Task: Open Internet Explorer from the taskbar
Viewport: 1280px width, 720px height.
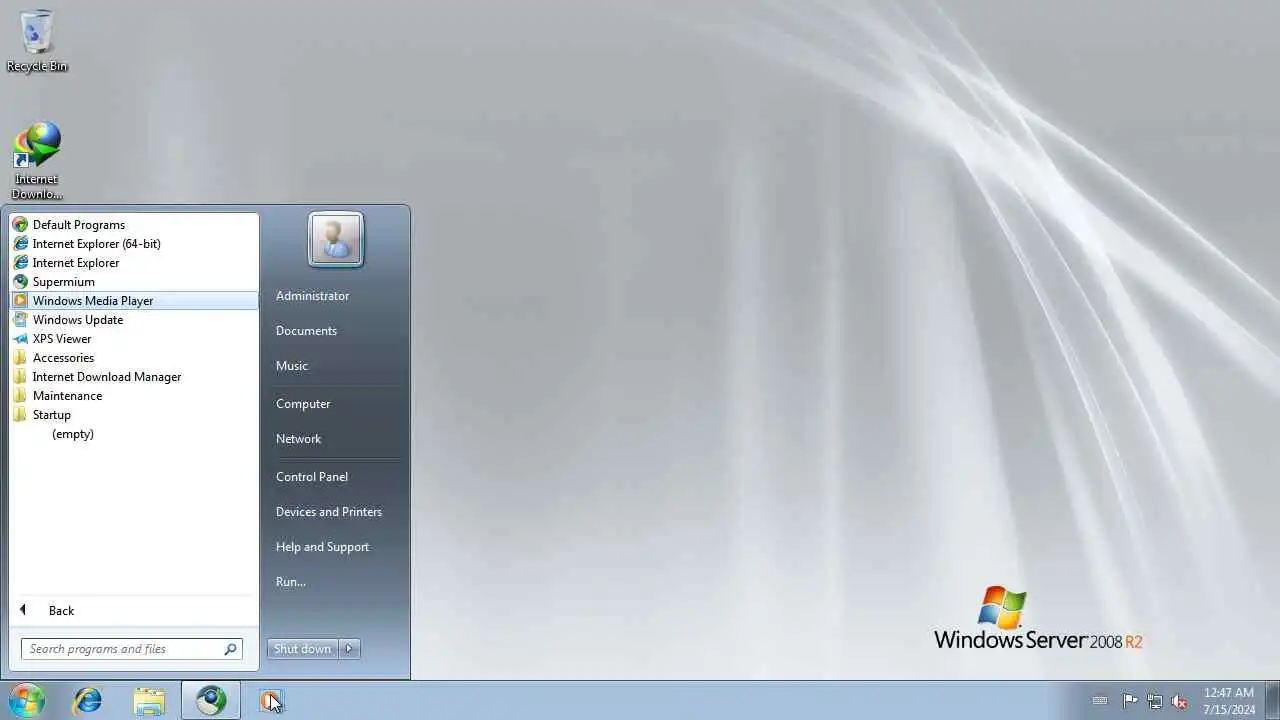Action: coord(88,701)
